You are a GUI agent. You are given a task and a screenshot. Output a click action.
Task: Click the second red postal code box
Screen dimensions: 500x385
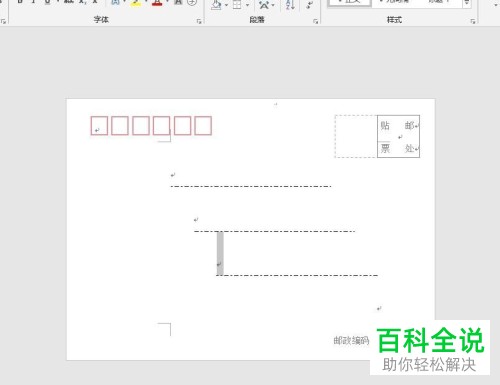pos(120,125)
